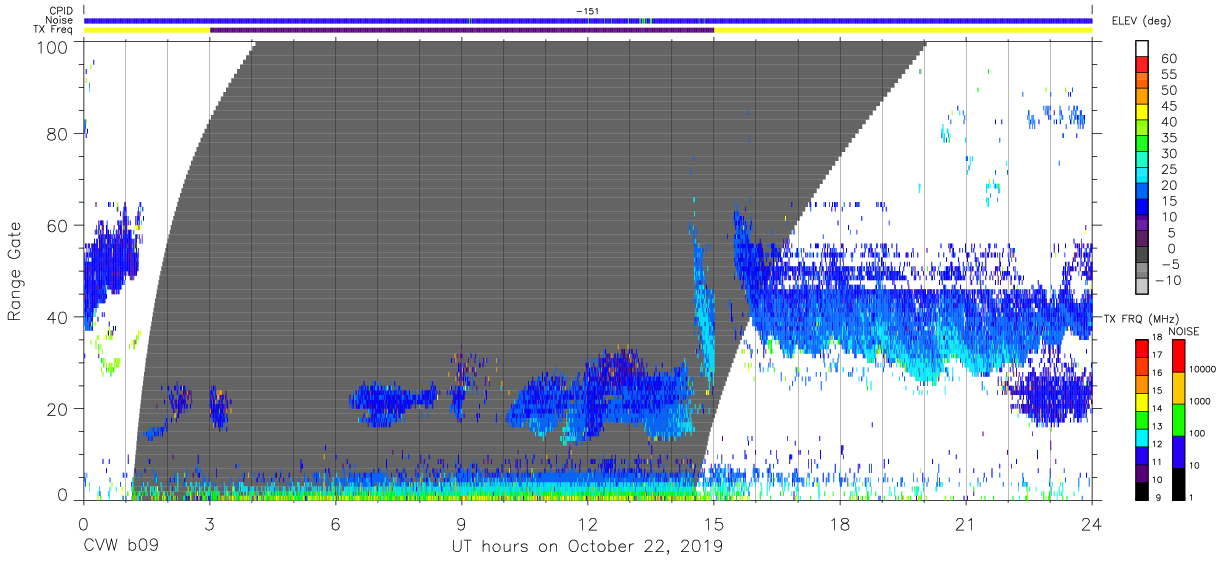Click the 100 tick on Range Gate axis

pos(54,46)
